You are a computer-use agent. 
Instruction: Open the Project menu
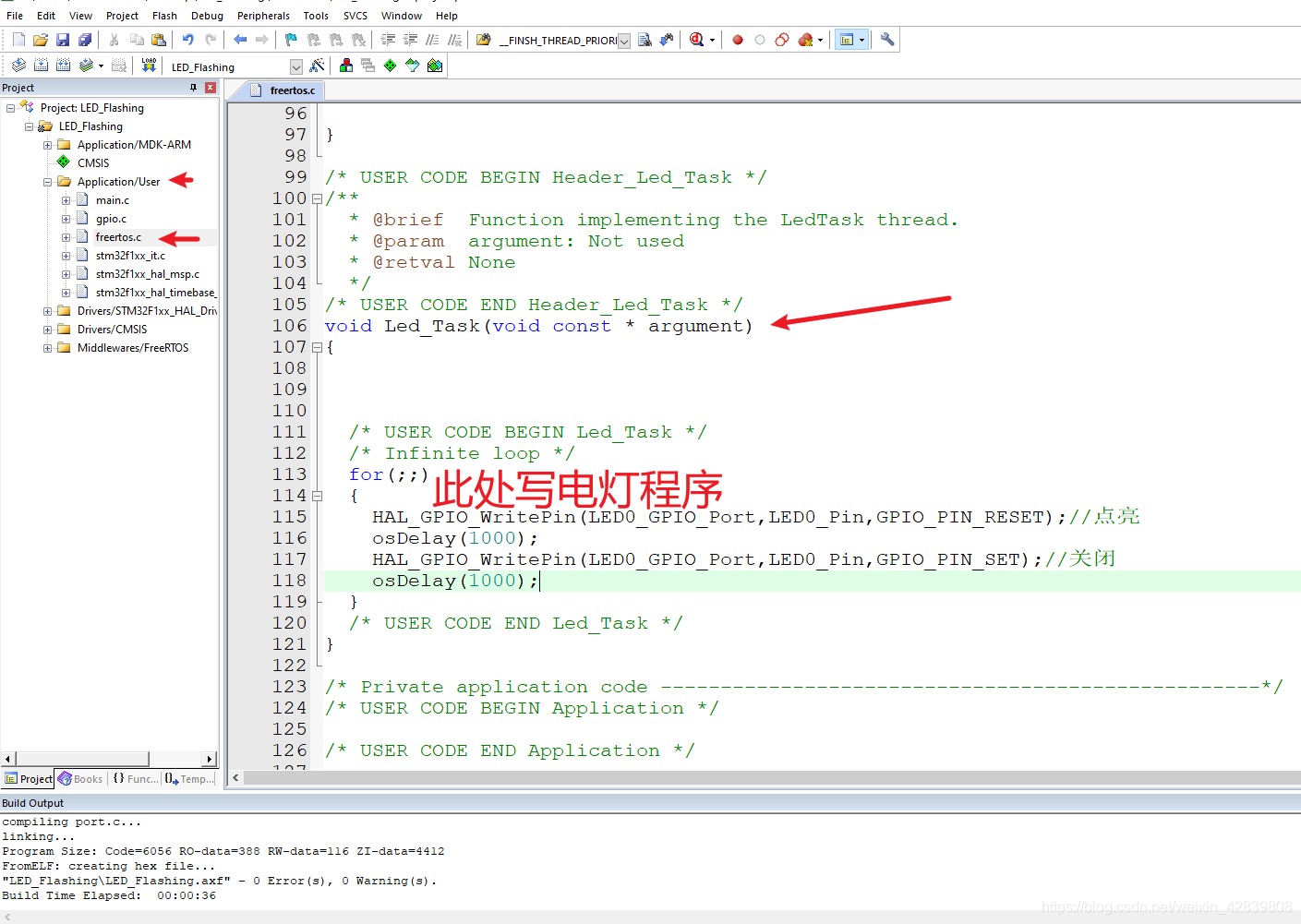click(x=122, y=16)
